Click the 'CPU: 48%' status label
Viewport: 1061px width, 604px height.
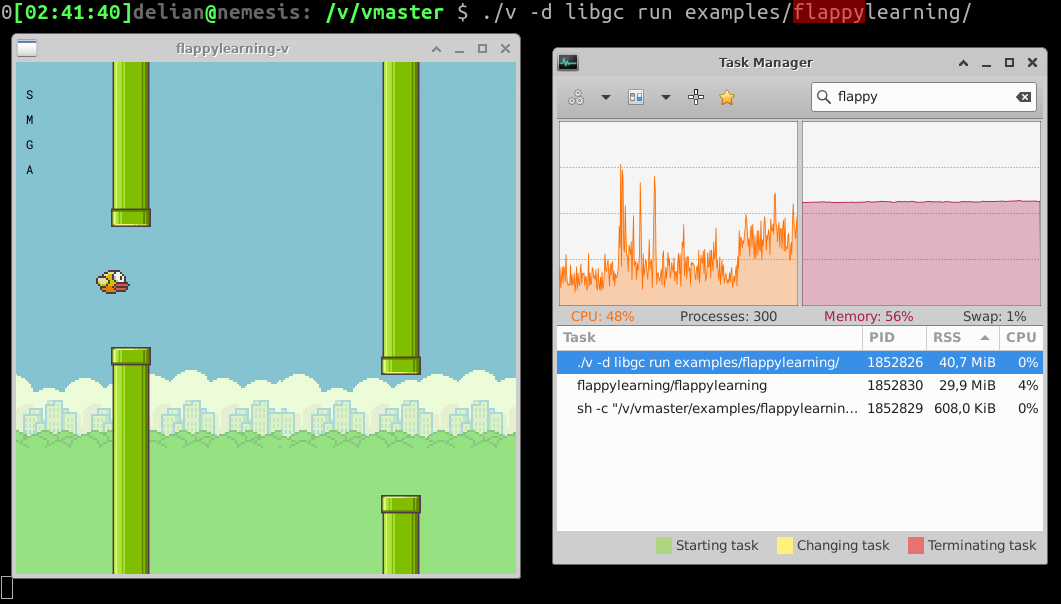(602, 317)
